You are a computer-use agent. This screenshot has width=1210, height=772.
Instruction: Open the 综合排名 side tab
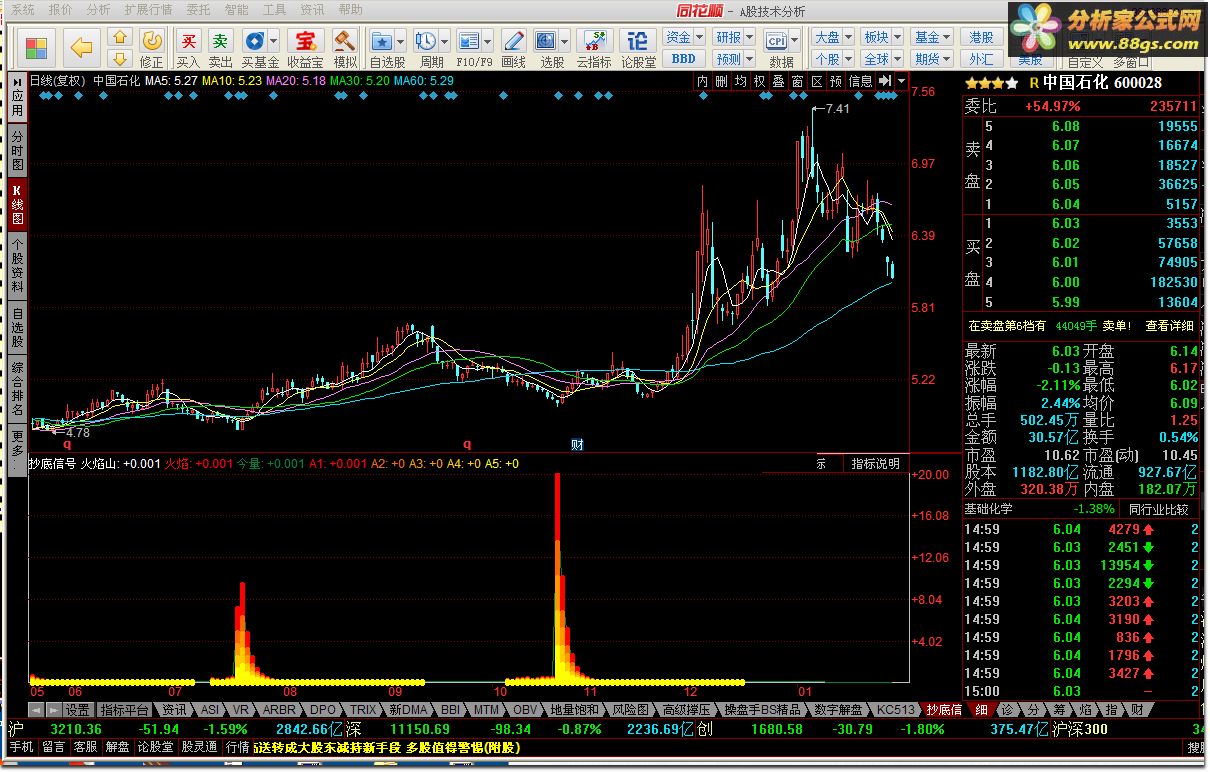coord(17,388)
